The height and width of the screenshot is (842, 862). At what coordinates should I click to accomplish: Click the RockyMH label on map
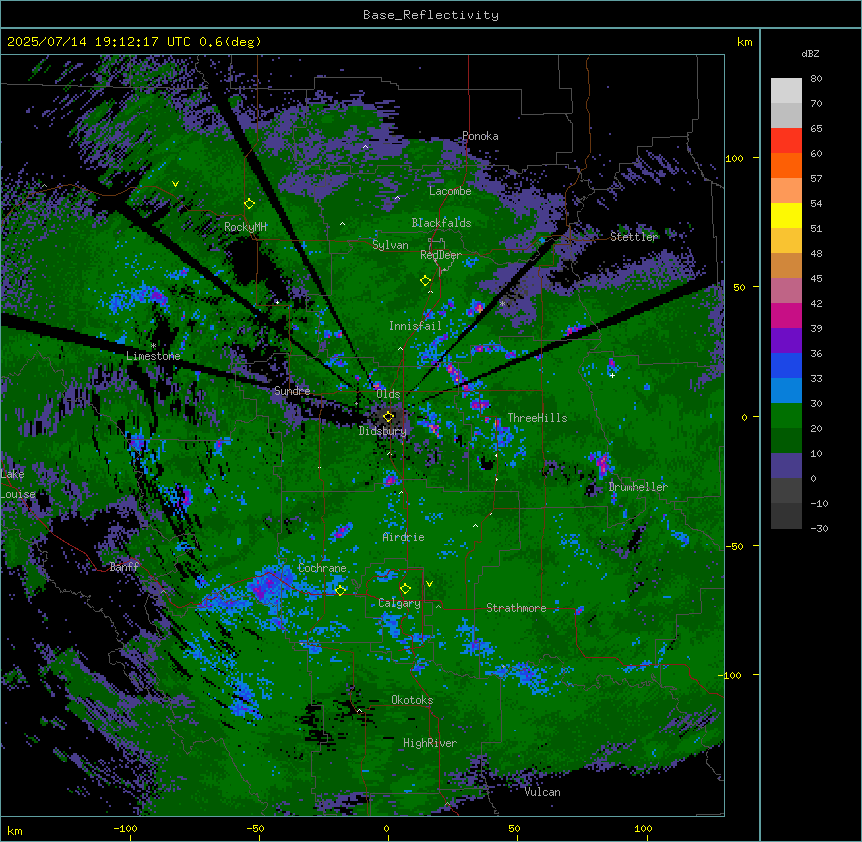(245, 227)
